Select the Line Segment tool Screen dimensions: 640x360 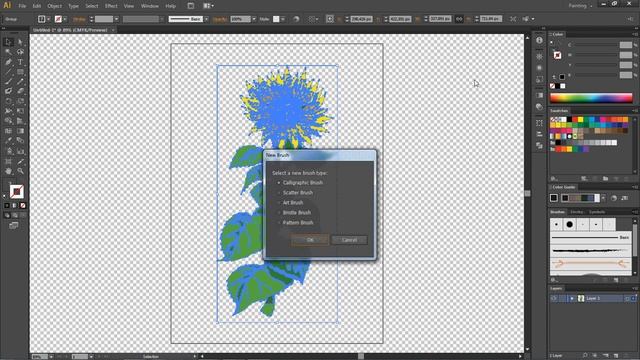8,72
